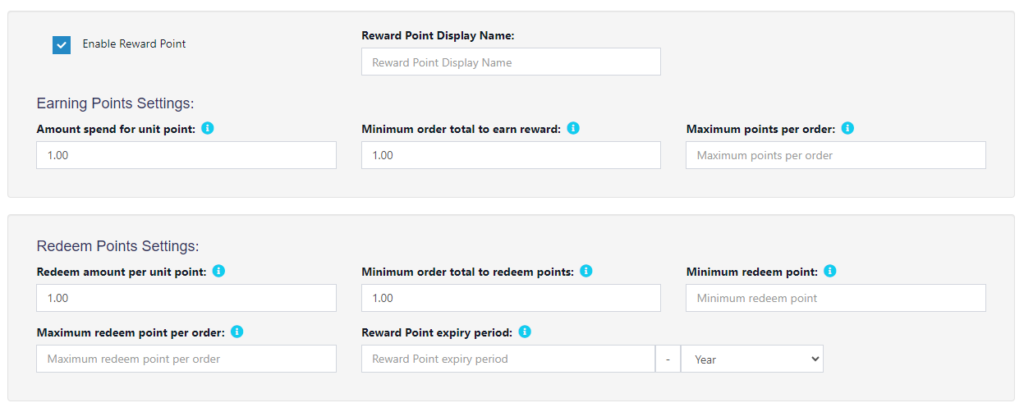Click the Amount spend for unit point input

pyautogui.click(x=186, y=155)
